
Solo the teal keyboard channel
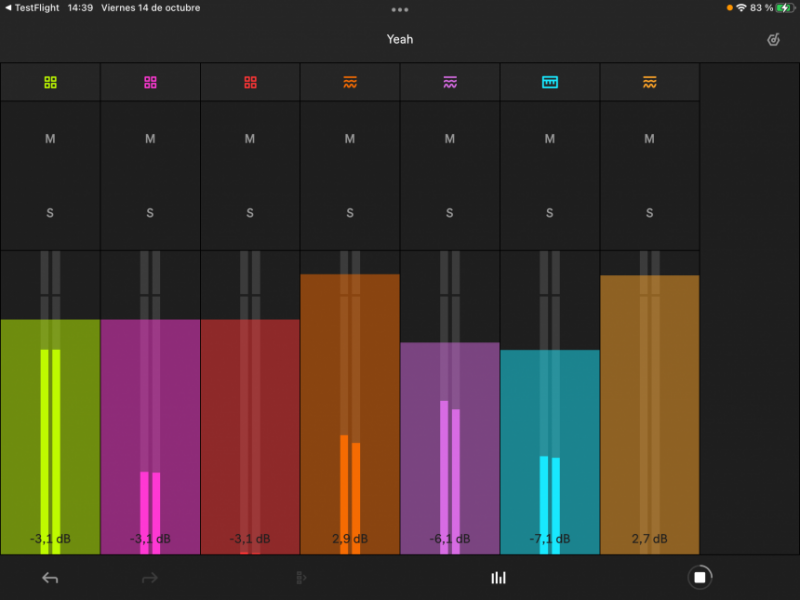click(549, 213)
